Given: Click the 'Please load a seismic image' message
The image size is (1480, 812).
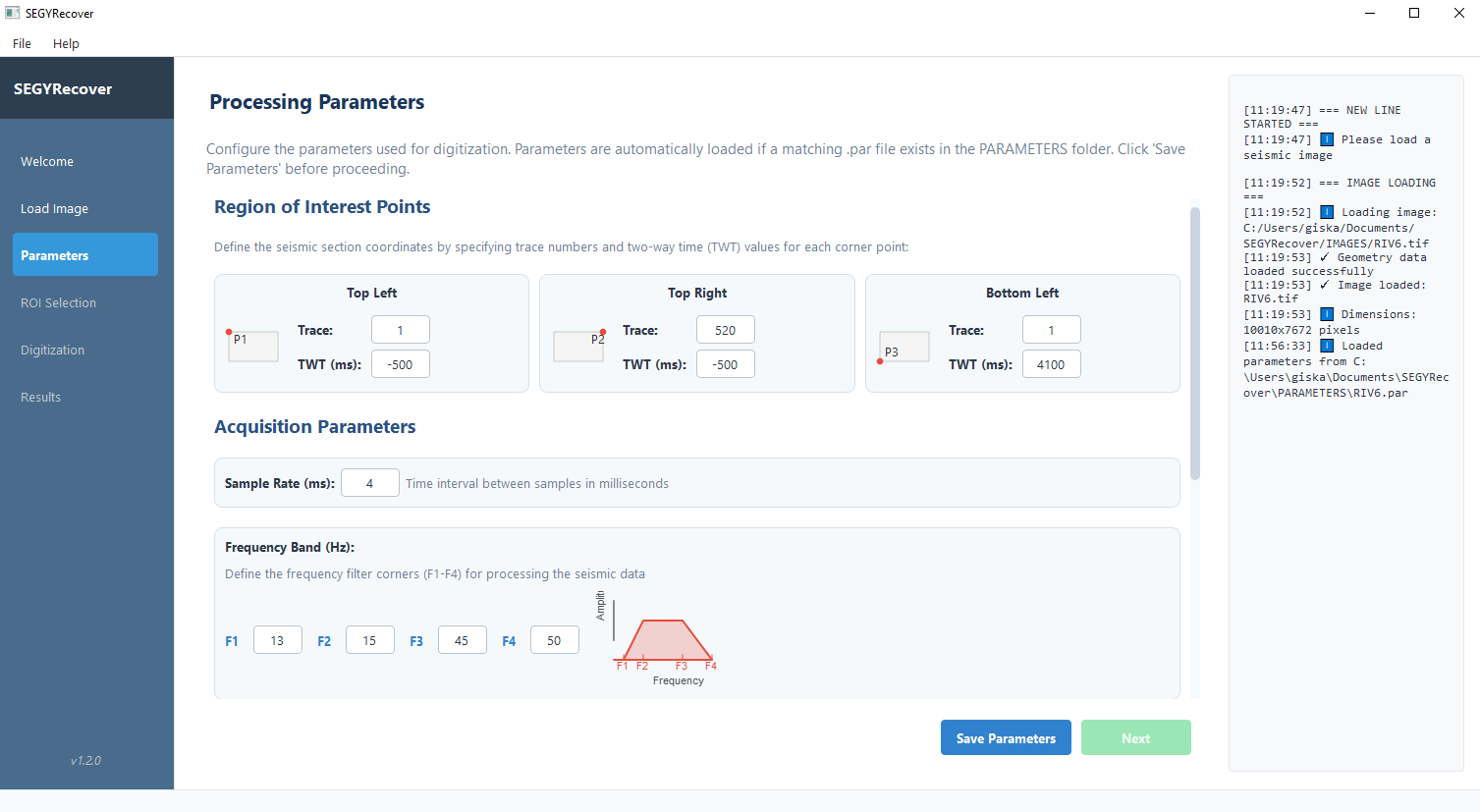Looking at the screenshot, I should point(1337,147).
